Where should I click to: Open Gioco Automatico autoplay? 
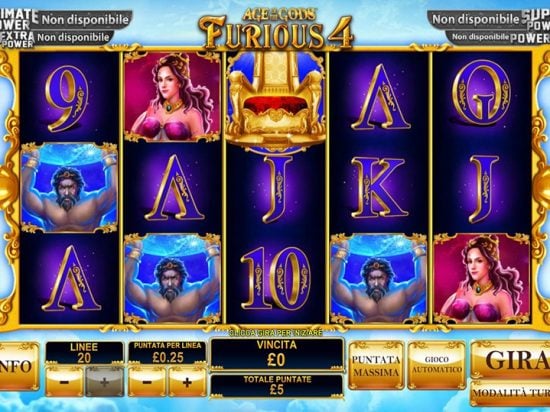[437, 366]
